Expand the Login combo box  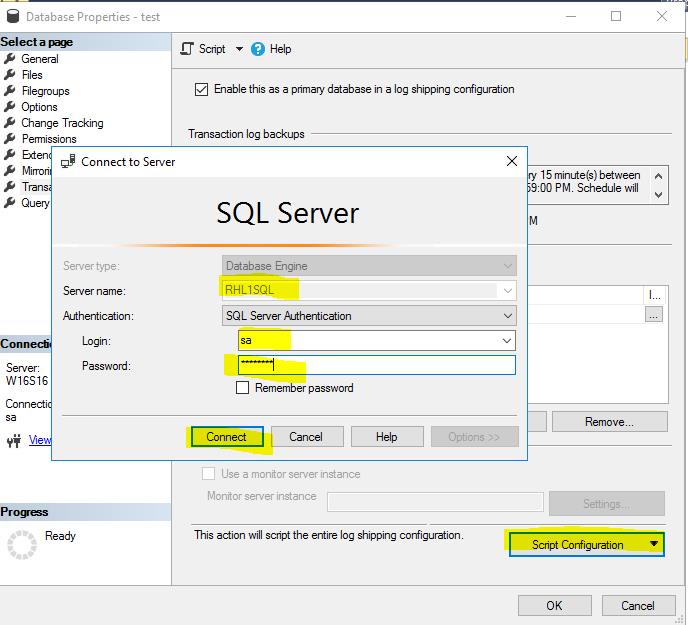click(508, 341)
